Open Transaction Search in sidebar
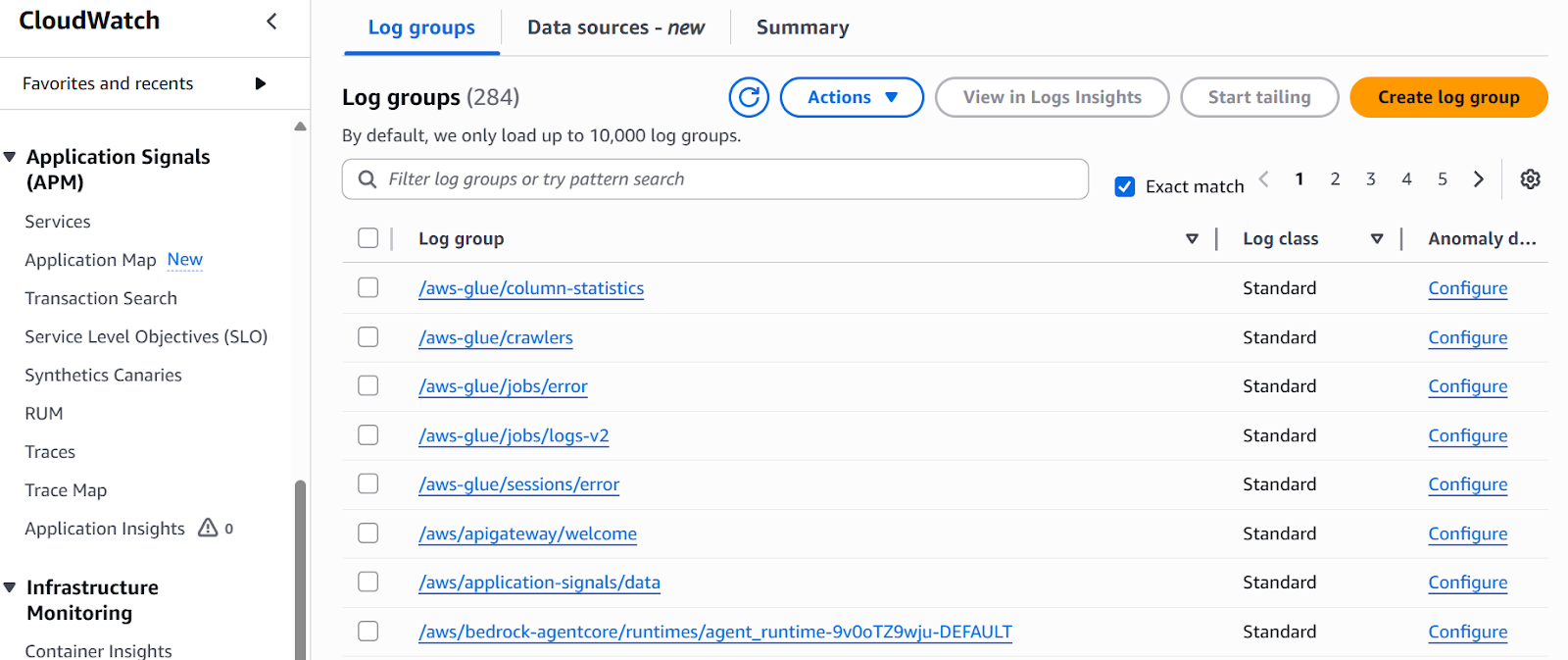 point(101,298)
